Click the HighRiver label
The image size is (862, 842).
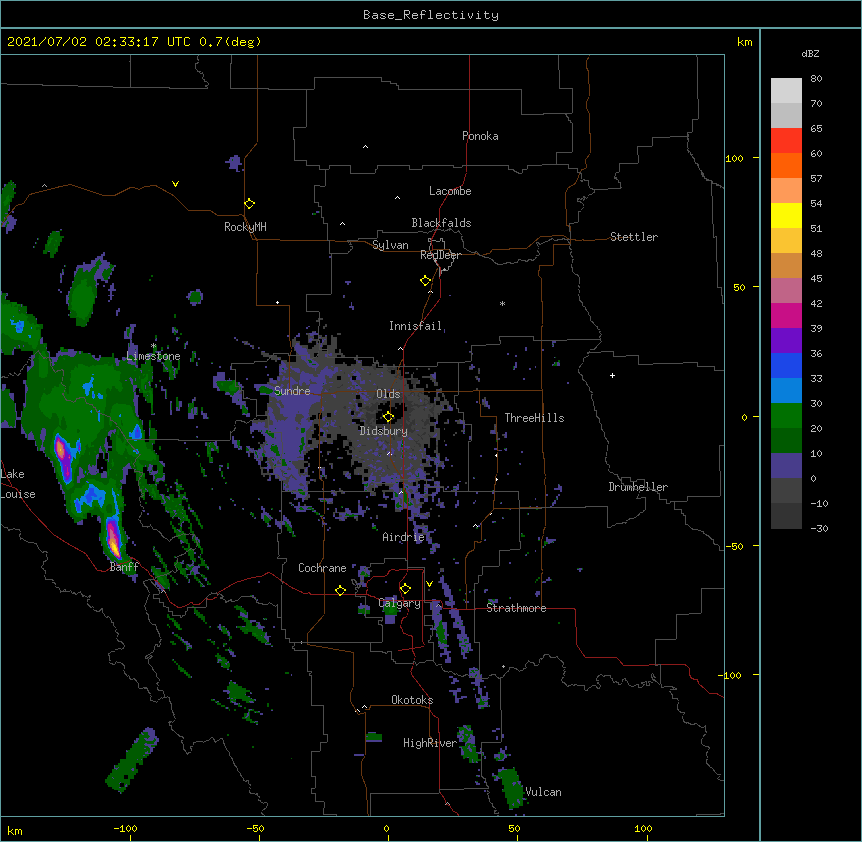coord(430,743)
